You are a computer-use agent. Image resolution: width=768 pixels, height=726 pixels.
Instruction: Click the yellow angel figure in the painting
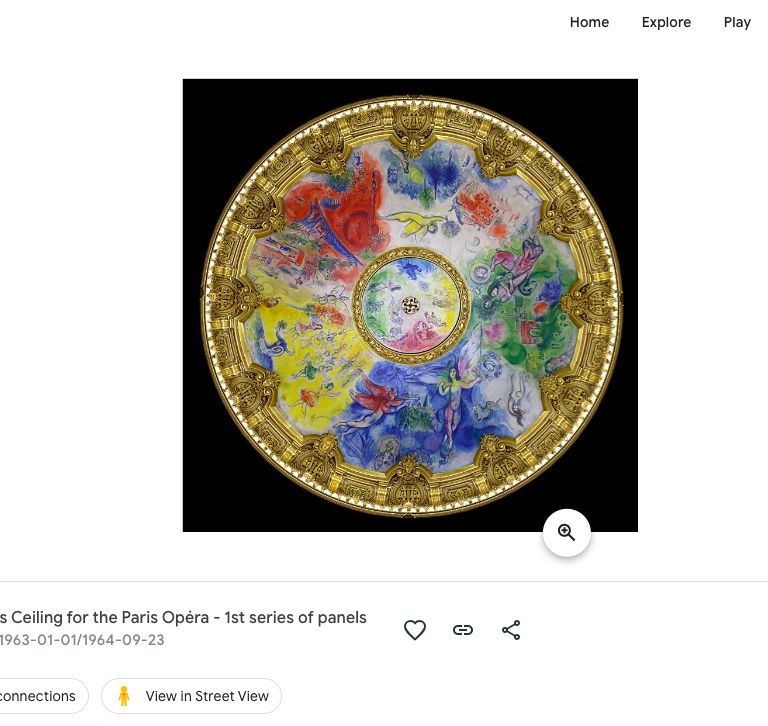(414, 223)
